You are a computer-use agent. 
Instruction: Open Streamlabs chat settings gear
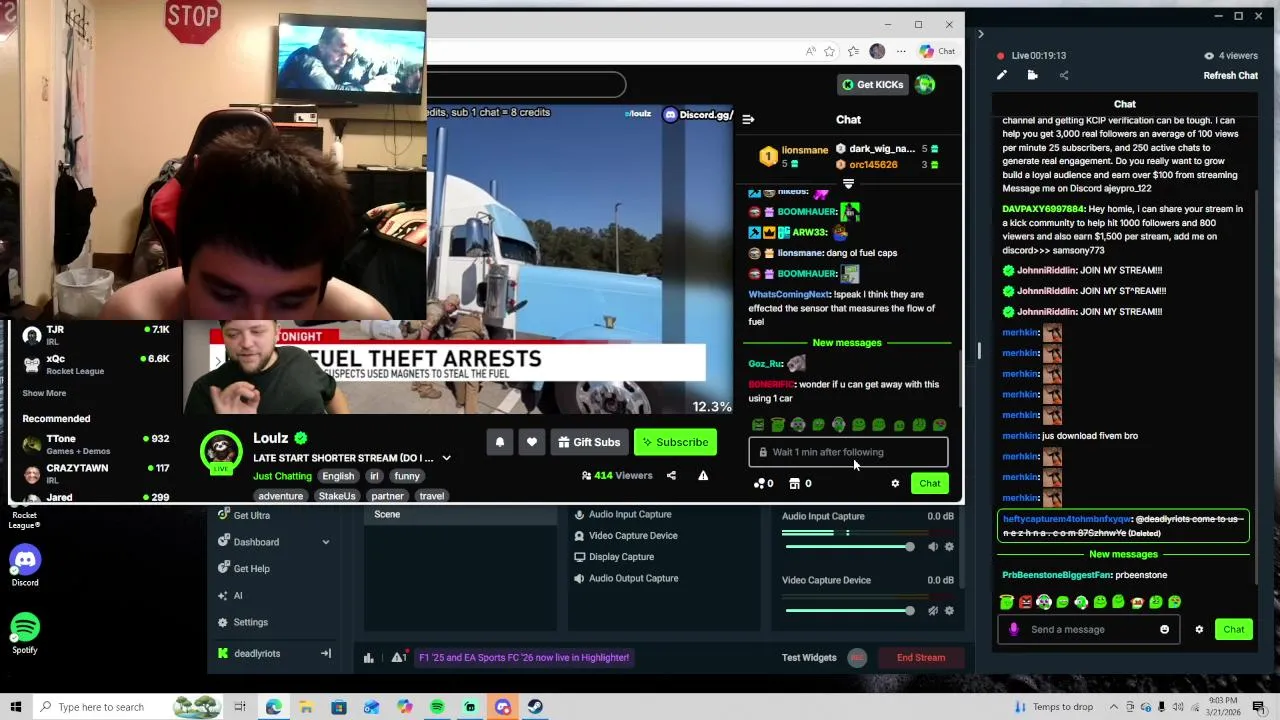(1199, 630)
